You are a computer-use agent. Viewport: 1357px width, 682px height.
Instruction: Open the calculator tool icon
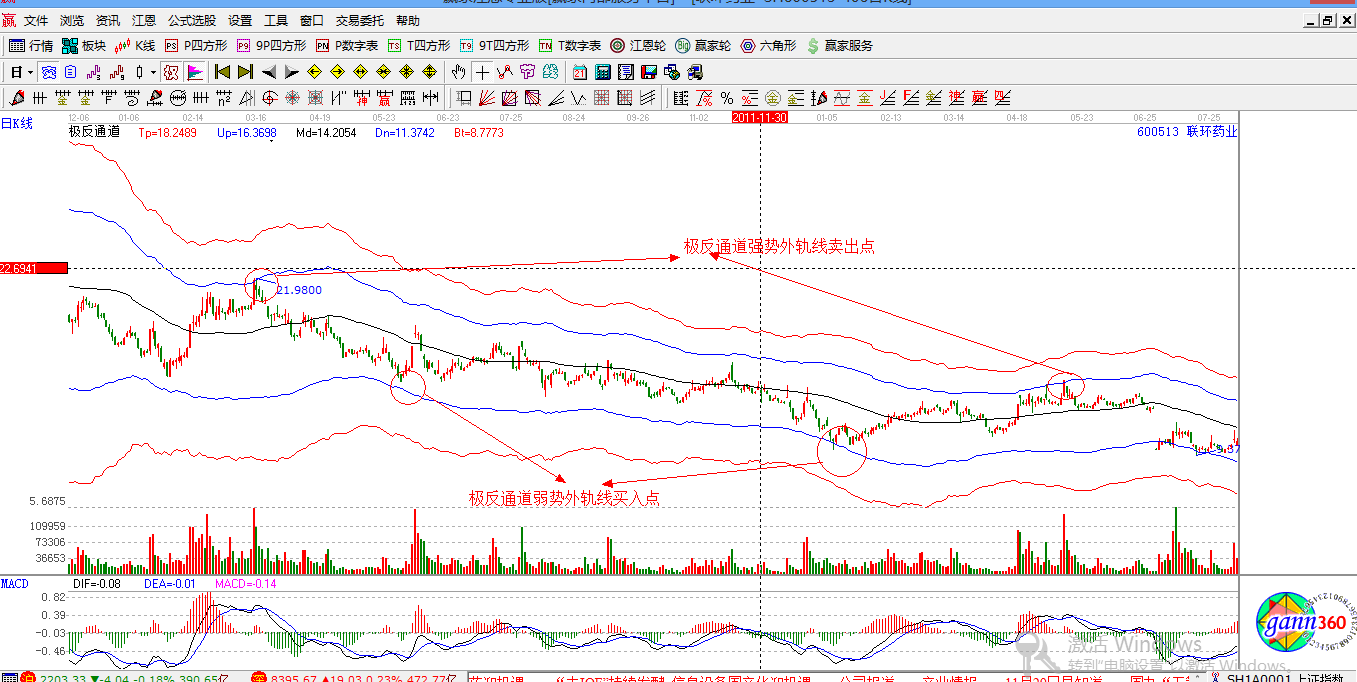point(603,72)
